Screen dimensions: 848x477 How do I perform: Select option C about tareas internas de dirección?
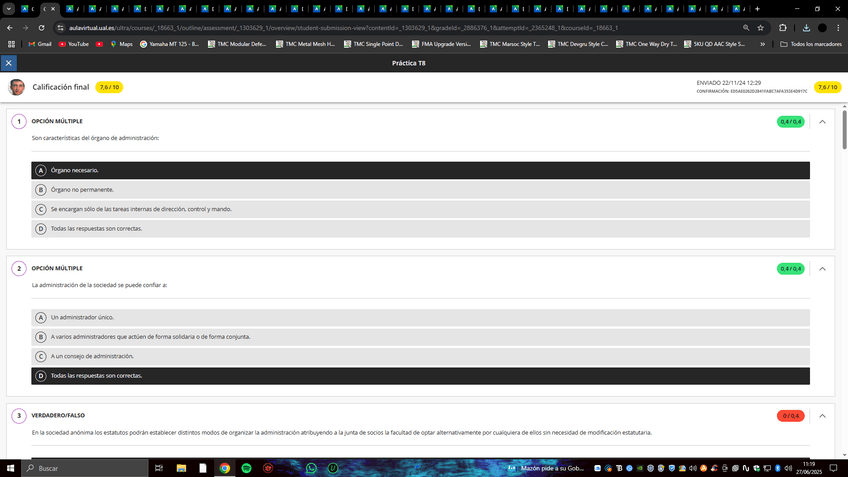420,209
